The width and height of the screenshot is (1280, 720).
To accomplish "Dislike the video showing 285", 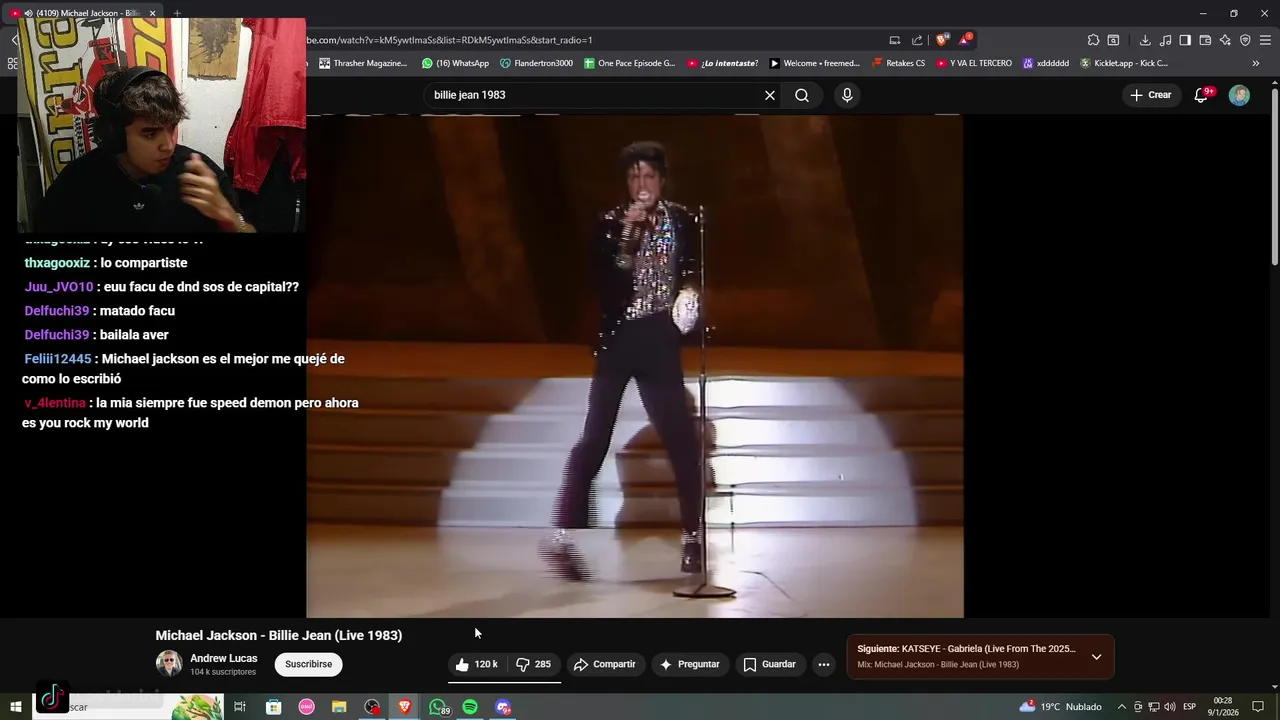I will pos(533,664).
